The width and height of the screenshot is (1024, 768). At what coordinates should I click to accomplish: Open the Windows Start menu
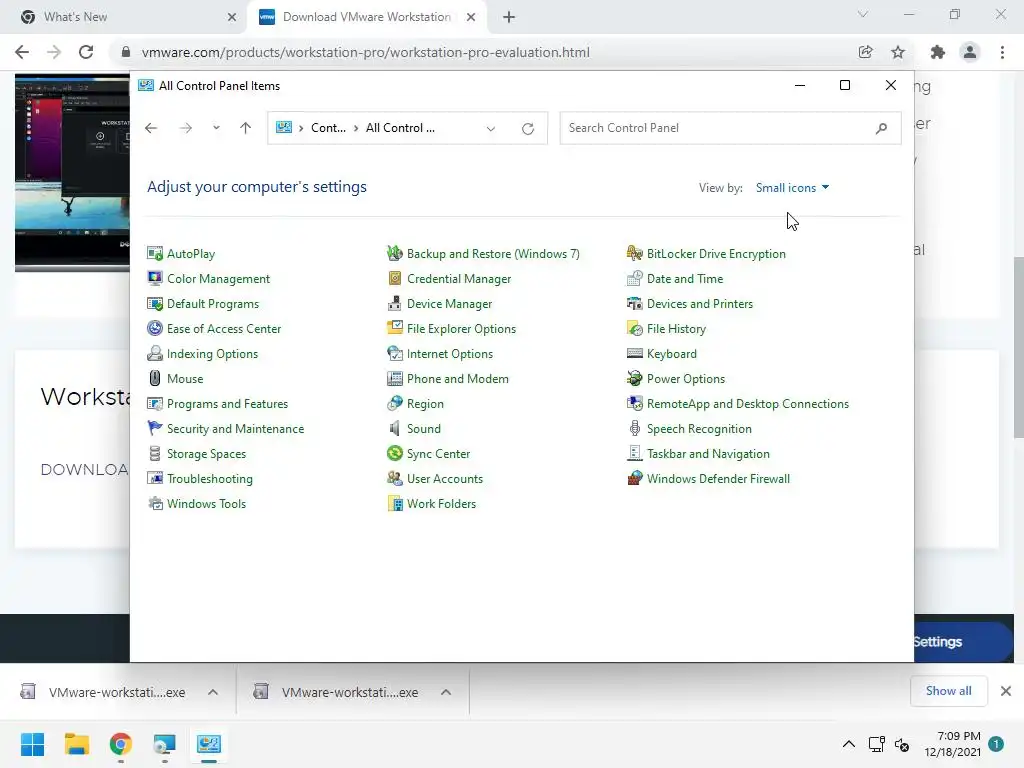[32, 744]
